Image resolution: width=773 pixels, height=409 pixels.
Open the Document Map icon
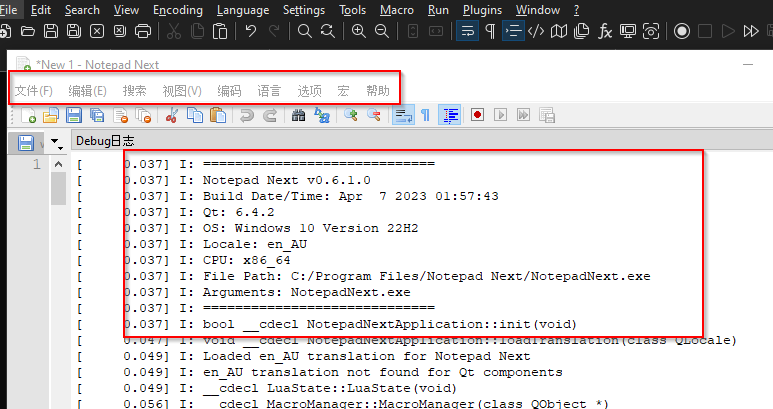[x=559, y=32]
